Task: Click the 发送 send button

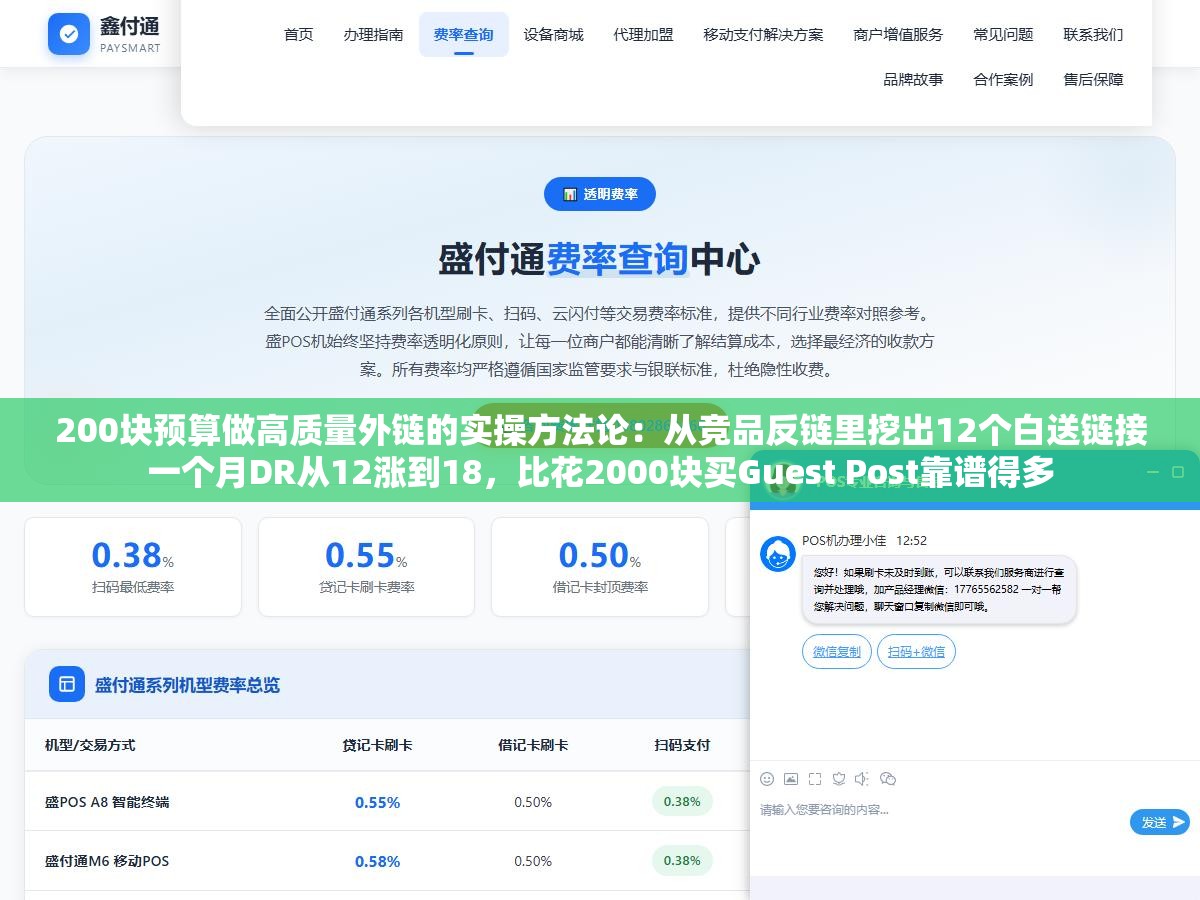Action: pyautogui.click(x=1160, y=822)
